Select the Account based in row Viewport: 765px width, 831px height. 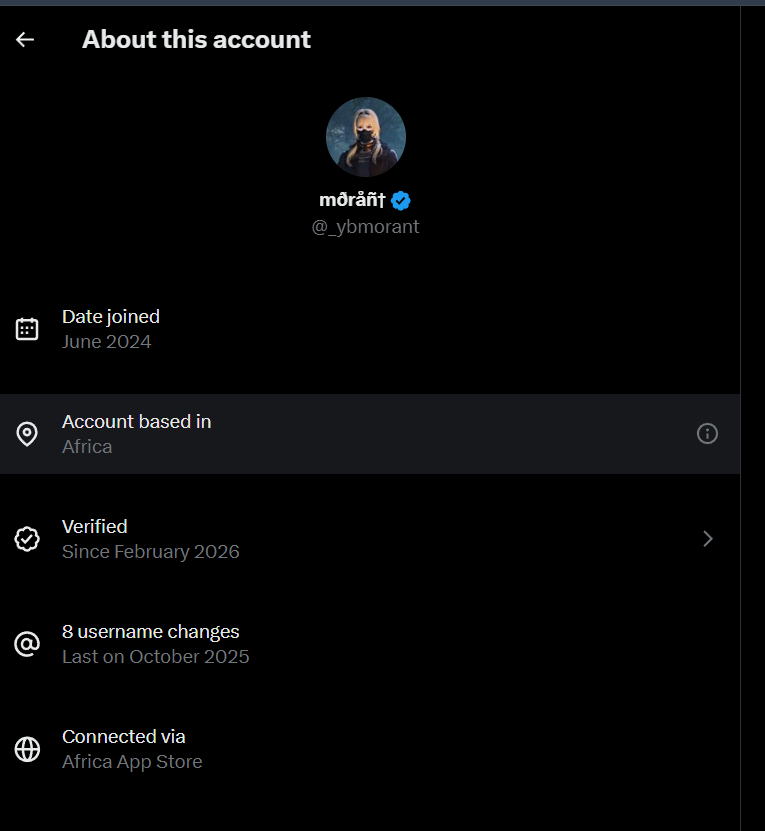370,434
